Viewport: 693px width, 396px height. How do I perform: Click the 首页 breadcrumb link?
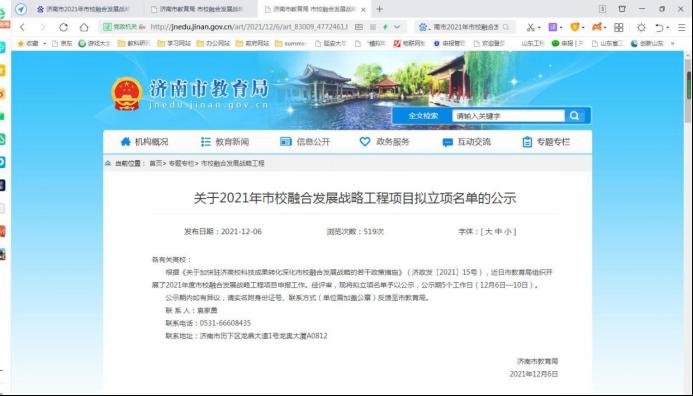(155, 164)
